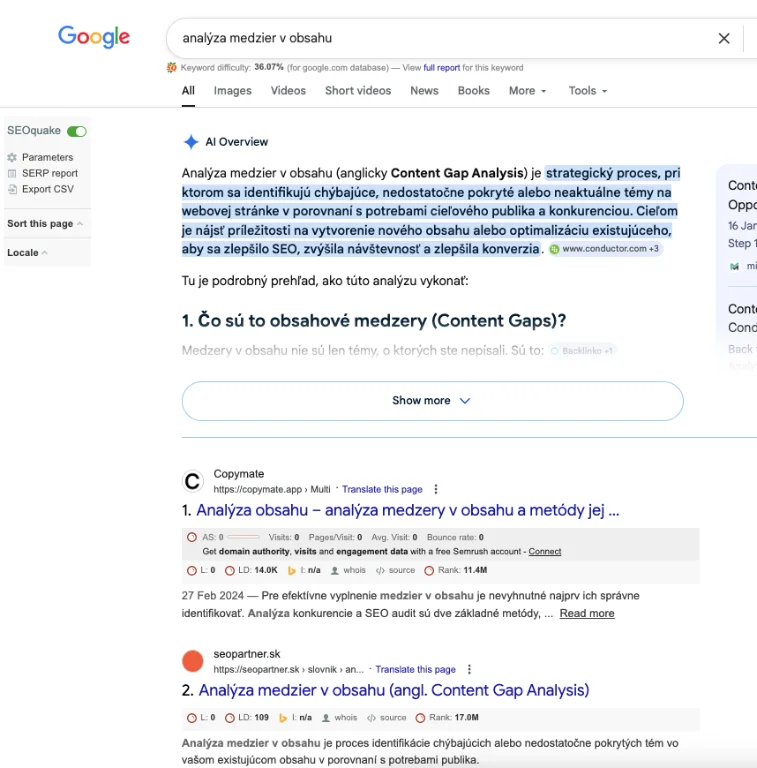Open the Tools dropdown
This screenshot has height=768, width=757.
coord(587,91)
